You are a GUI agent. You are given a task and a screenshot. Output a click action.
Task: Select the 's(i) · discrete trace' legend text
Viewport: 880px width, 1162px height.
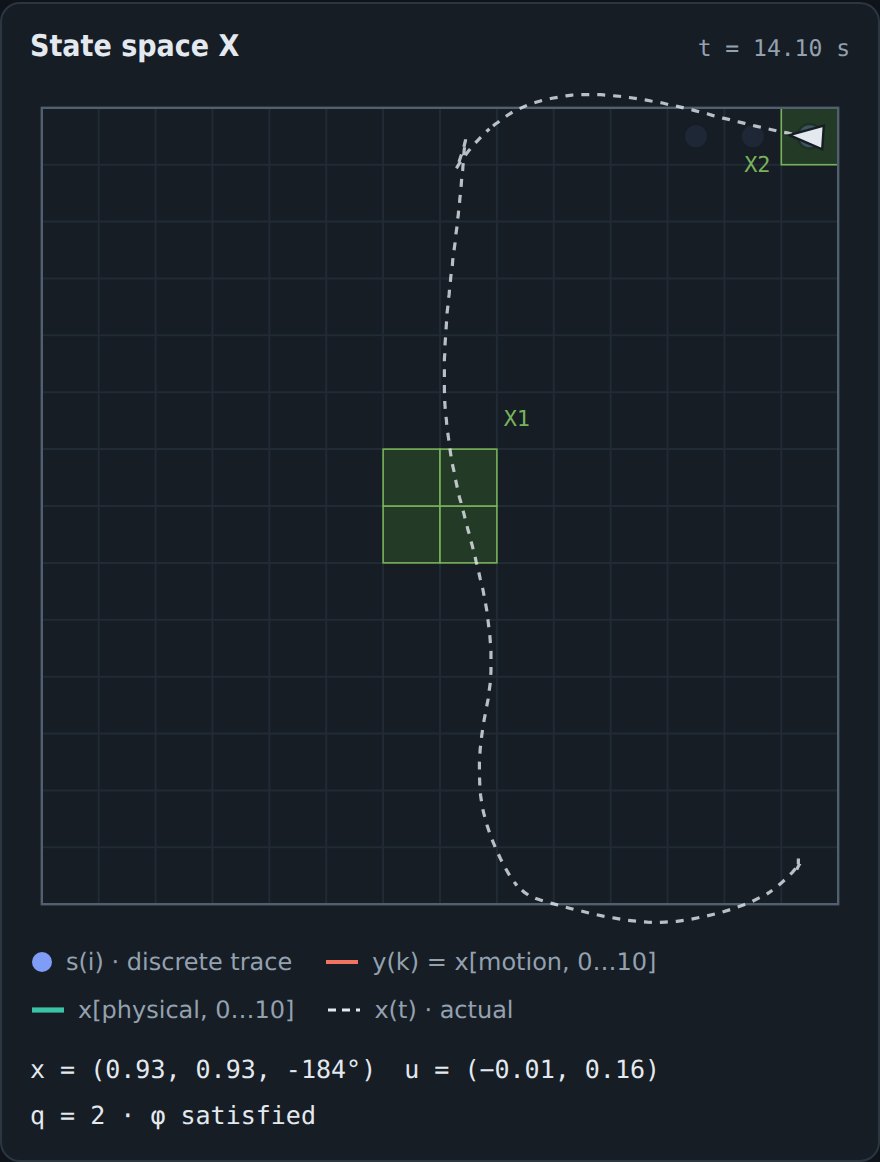coord(179,962)
